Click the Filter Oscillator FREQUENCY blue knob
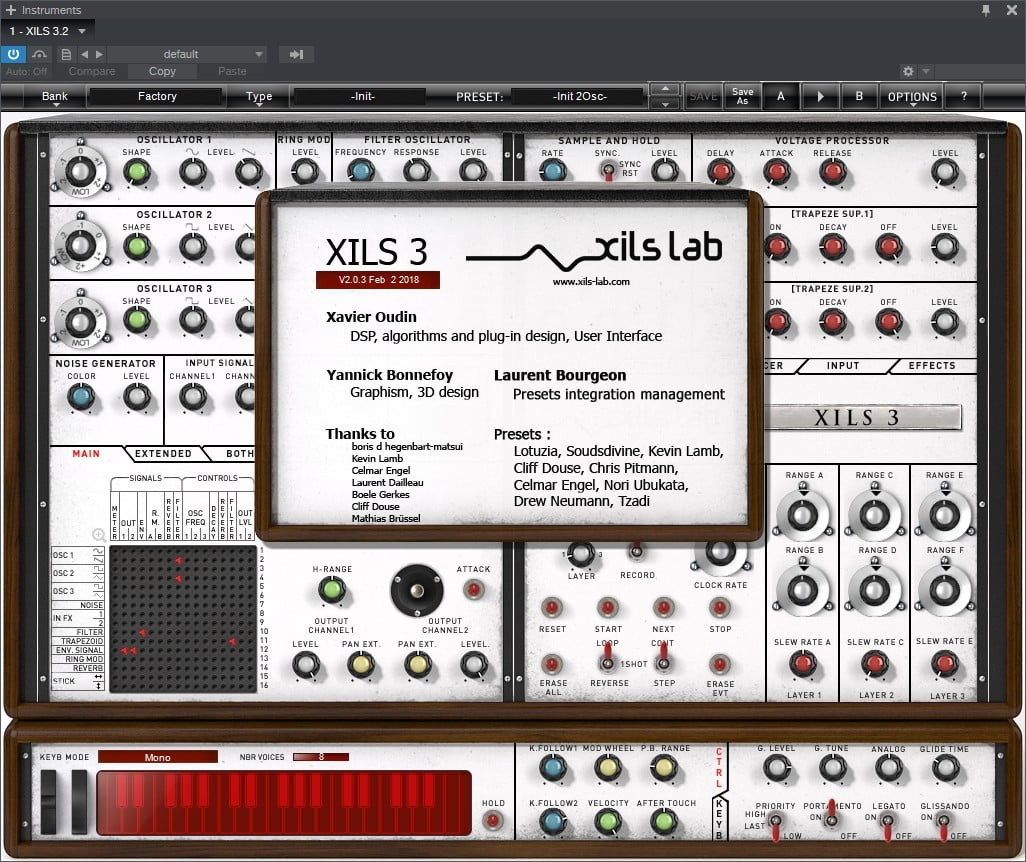Viewport: 1026px width, 862px height. pos(361,171)
